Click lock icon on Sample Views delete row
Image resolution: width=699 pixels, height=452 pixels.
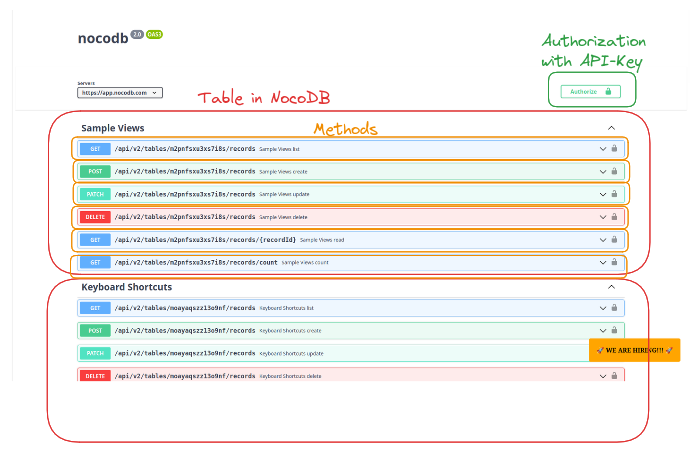click(614, 217)
